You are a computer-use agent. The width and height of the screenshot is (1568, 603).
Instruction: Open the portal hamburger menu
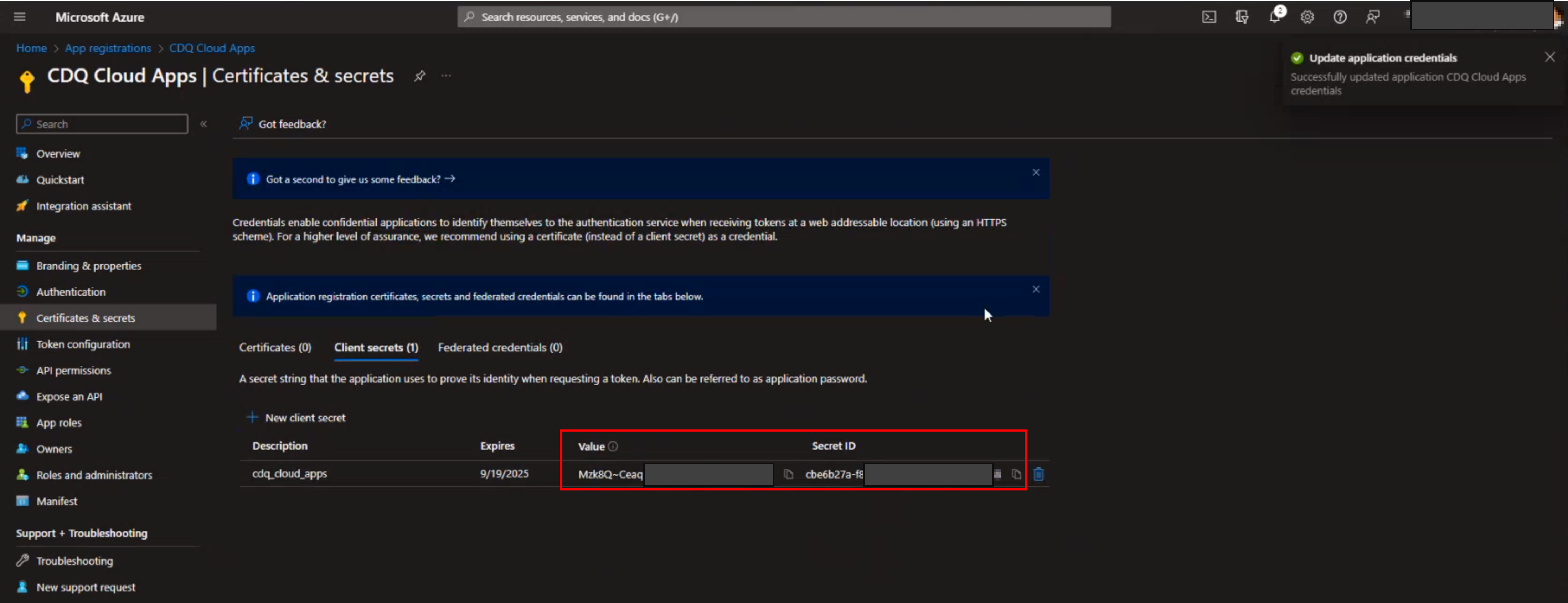click(20, 17)
